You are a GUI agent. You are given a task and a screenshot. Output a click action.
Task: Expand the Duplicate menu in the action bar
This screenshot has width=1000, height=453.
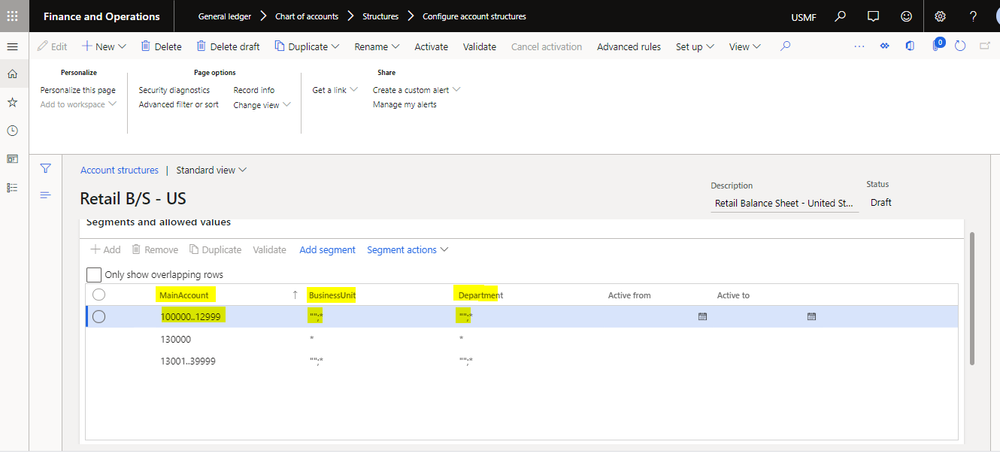(x=306, y=47)
